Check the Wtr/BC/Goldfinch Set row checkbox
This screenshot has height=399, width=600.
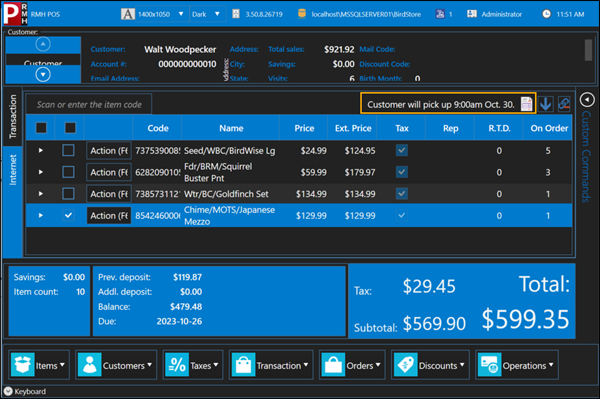pyautogui.click(x=68, y=194)
